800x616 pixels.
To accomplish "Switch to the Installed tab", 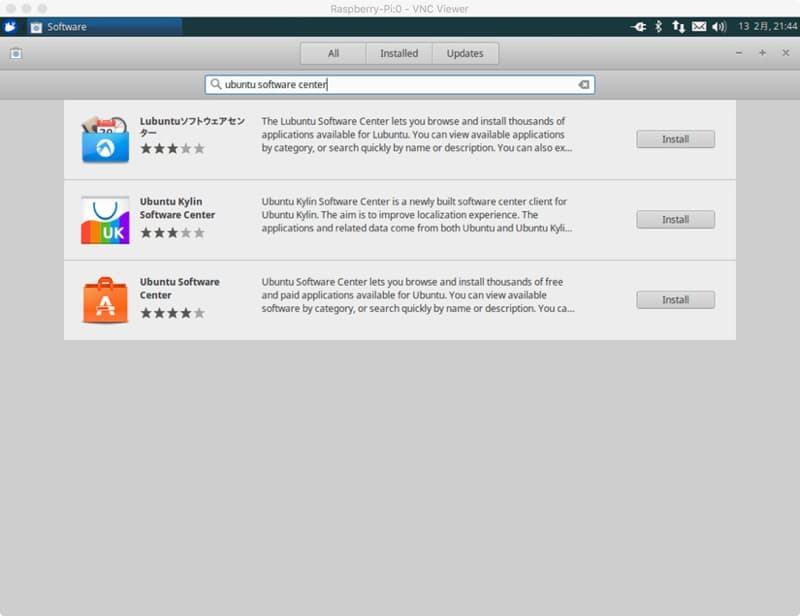I will 399,53.
